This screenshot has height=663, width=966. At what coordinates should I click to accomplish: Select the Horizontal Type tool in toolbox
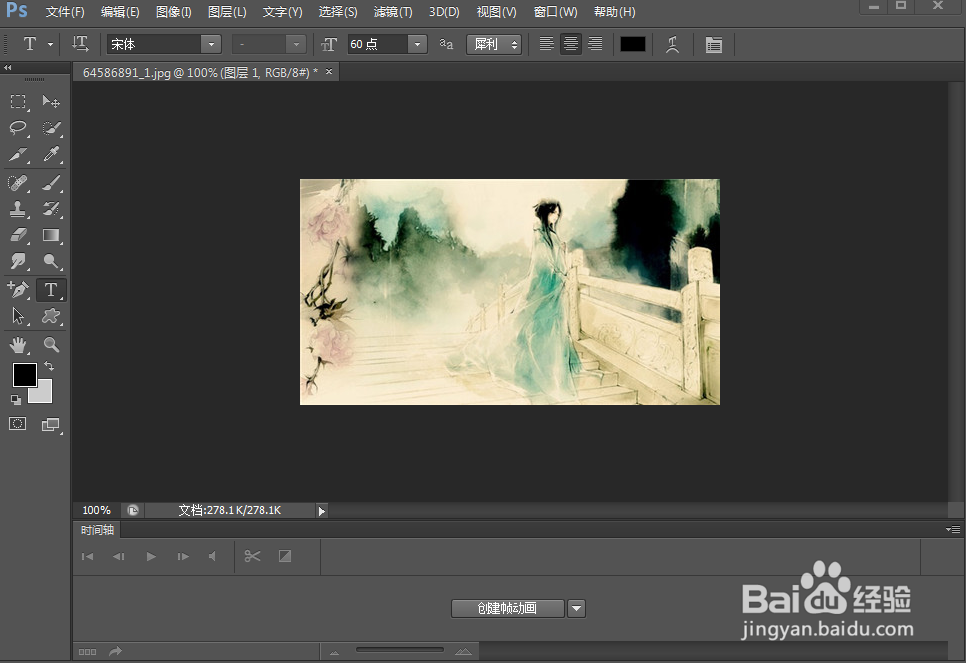[x=51, y=290]
